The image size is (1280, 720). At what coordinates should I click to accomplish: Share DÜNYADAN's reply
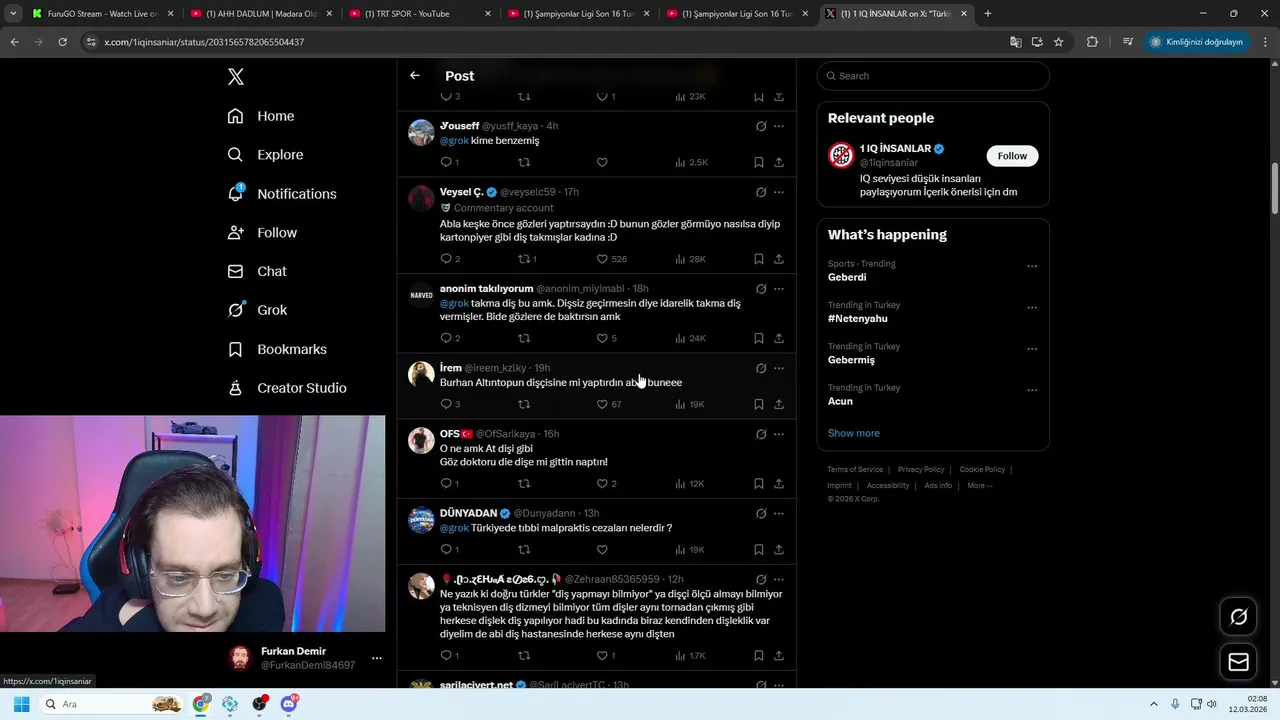[x=779, y=549]
